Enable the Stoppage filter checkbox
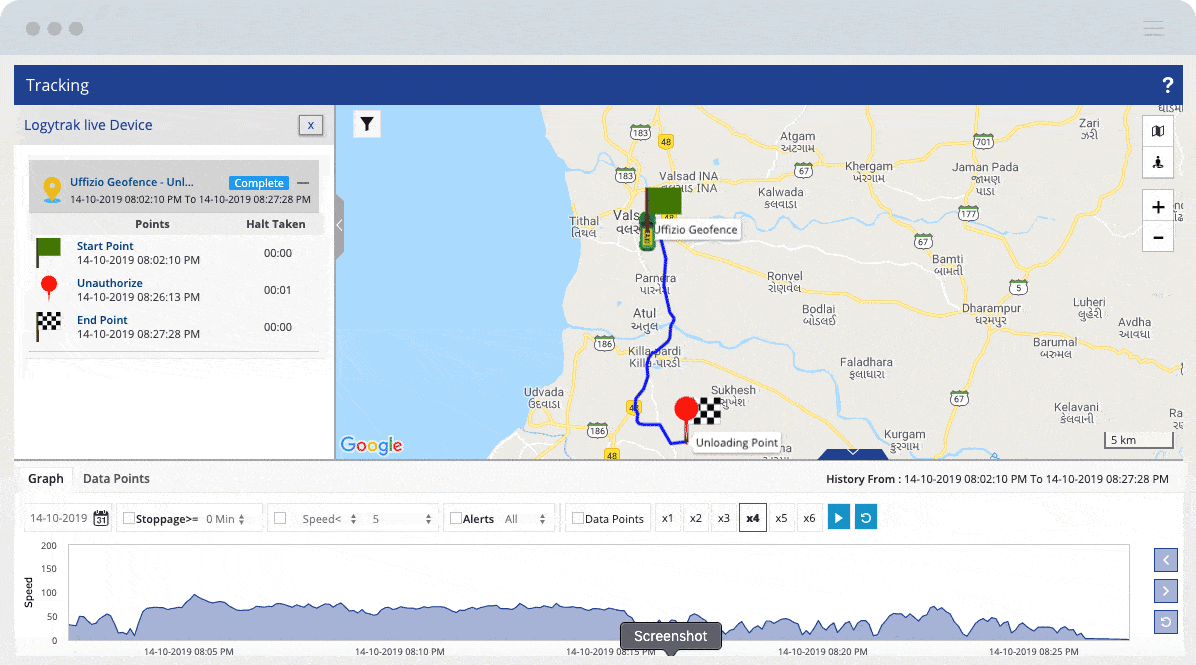The image size is (1196, 665). [129, 519]
